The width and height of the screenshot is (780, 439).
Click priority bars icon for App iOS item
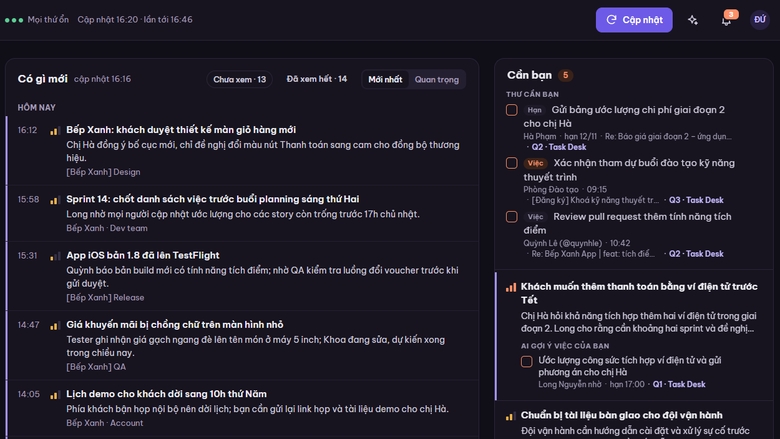coord(55,256)
